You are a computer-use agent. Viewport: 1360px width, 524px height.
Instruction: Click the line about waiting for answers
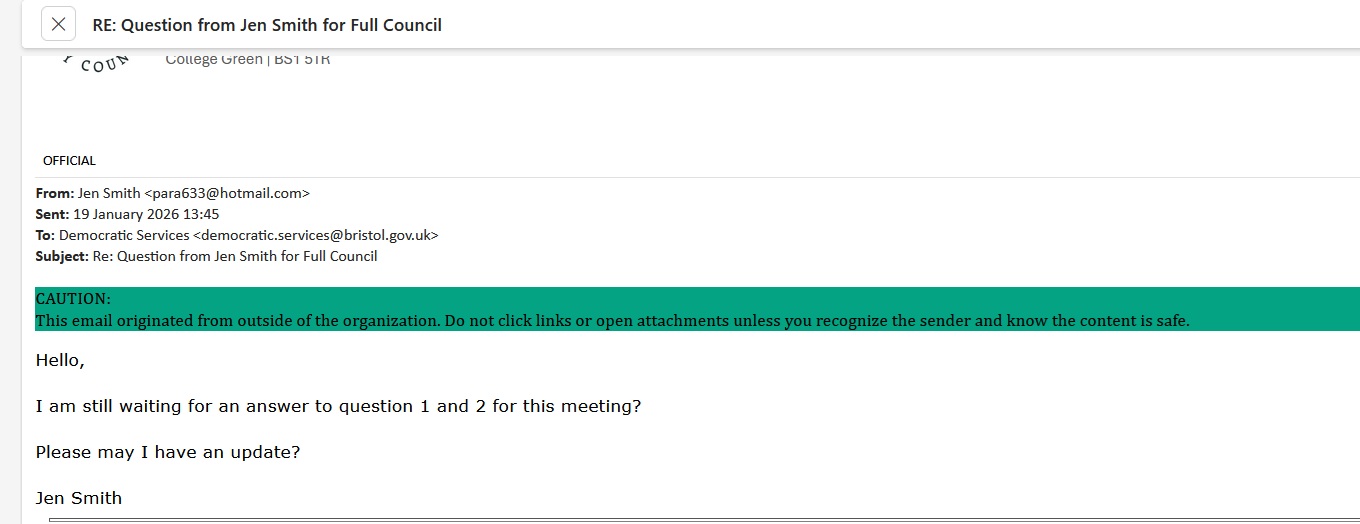point(338,407)
